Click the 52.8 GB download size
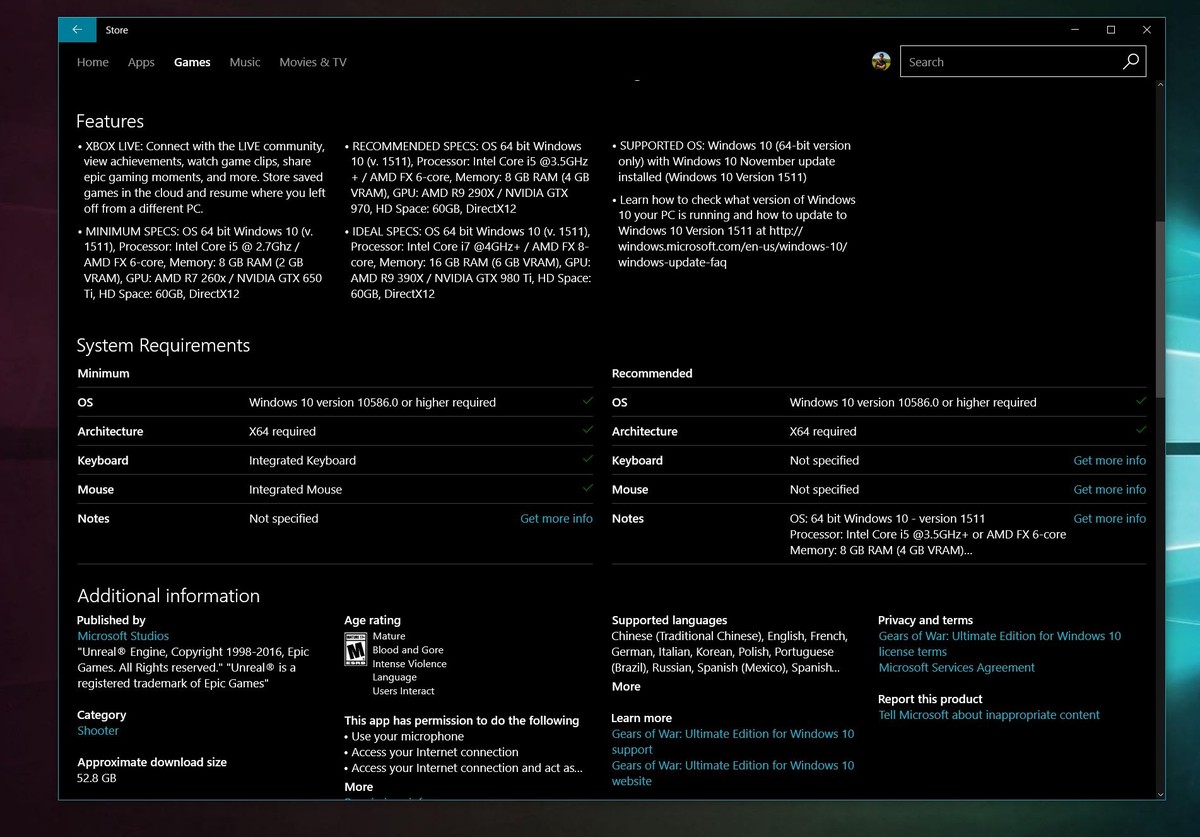This screenshot has height=837, width=1200. (x=97, y=778)
